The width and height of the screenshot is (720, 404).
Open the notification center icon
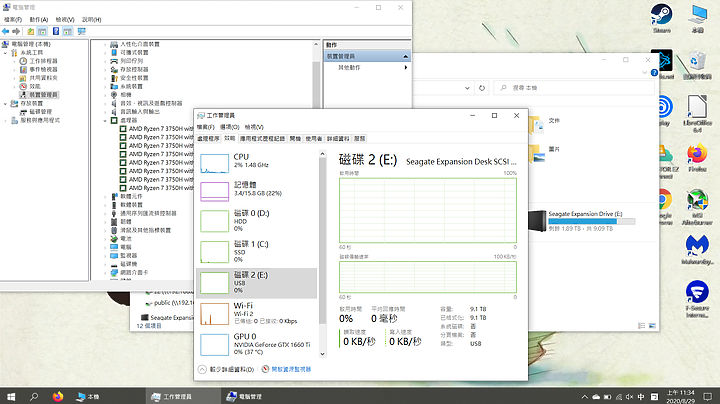[708, 397]
